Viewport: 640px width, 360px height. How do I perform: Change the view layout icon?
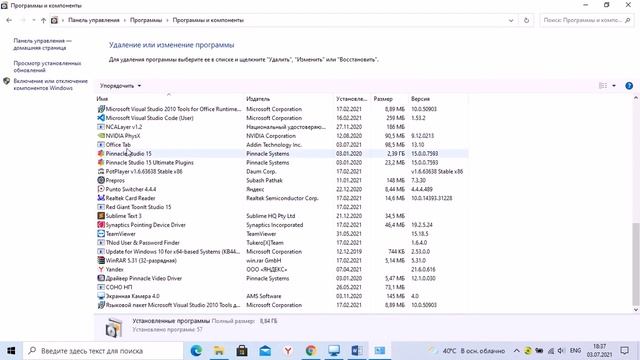(602, 86)
